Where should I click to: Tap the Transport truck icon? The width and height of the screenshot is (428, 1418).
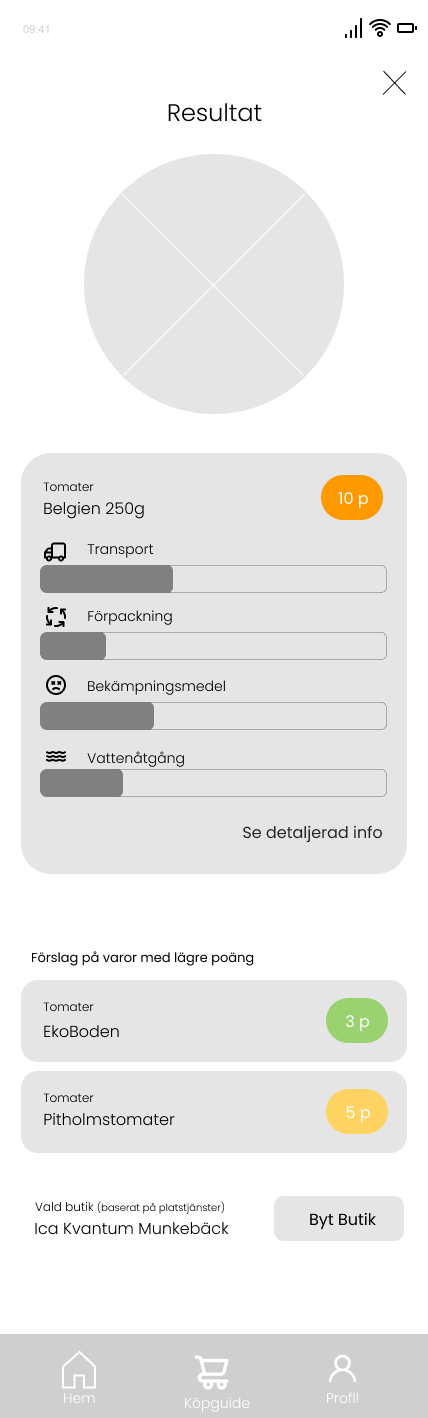point(55,551)
